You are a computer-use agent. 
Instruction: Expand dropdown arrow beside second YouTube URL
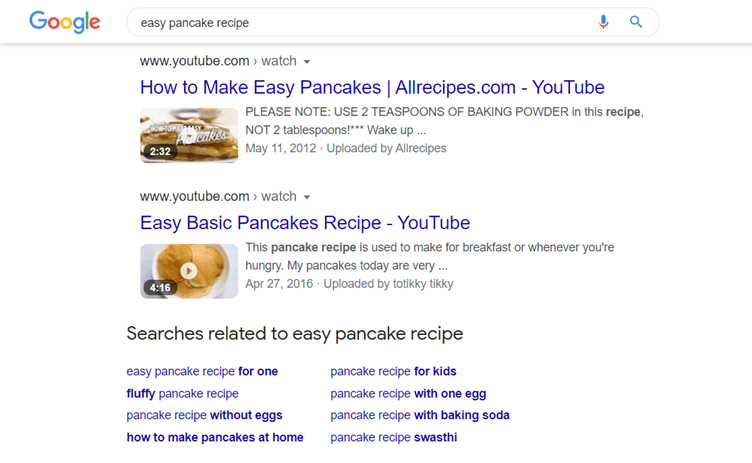307,197
